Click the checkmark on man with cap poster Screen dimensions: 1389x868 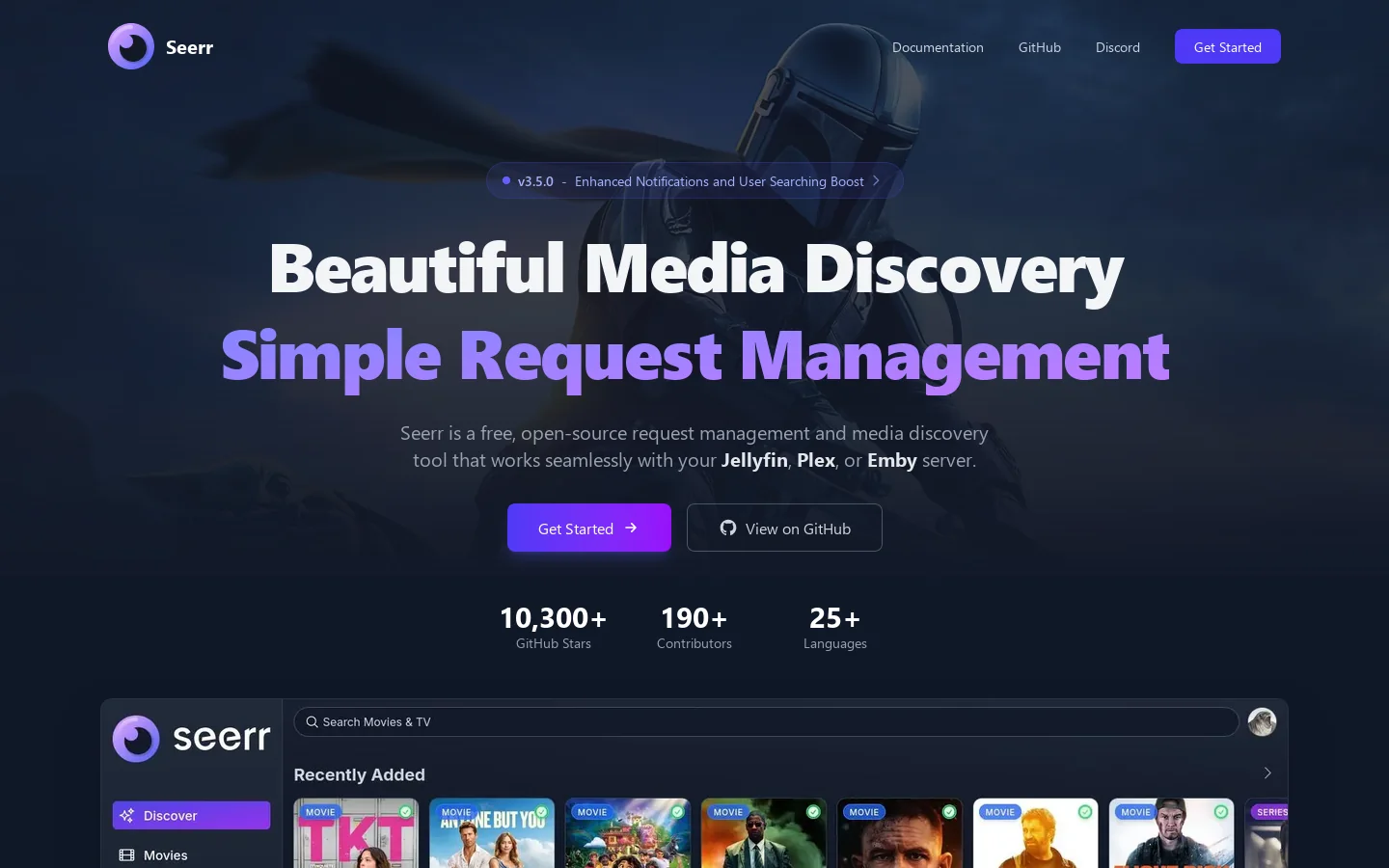point(1222,812)
